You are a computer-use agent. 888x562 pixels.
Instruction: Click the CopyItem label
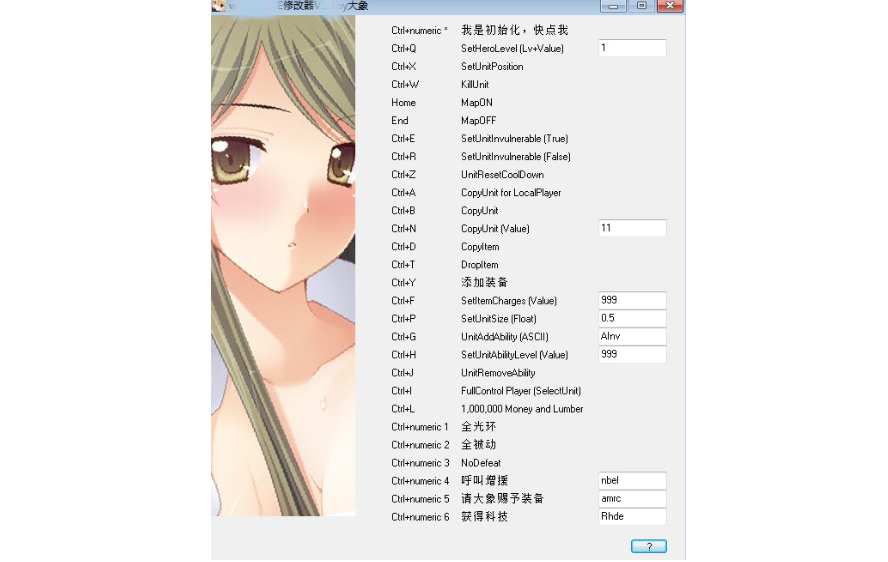click(480, 247)
